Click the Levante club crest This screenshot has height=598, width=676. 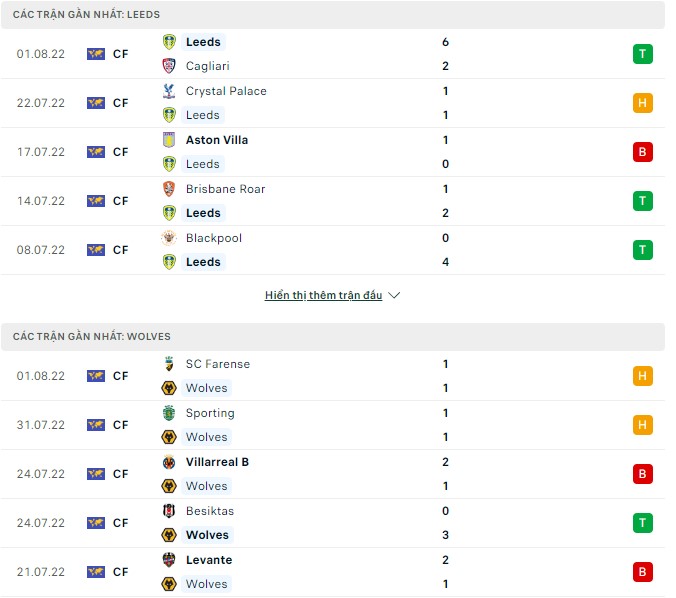pos(169,560)
